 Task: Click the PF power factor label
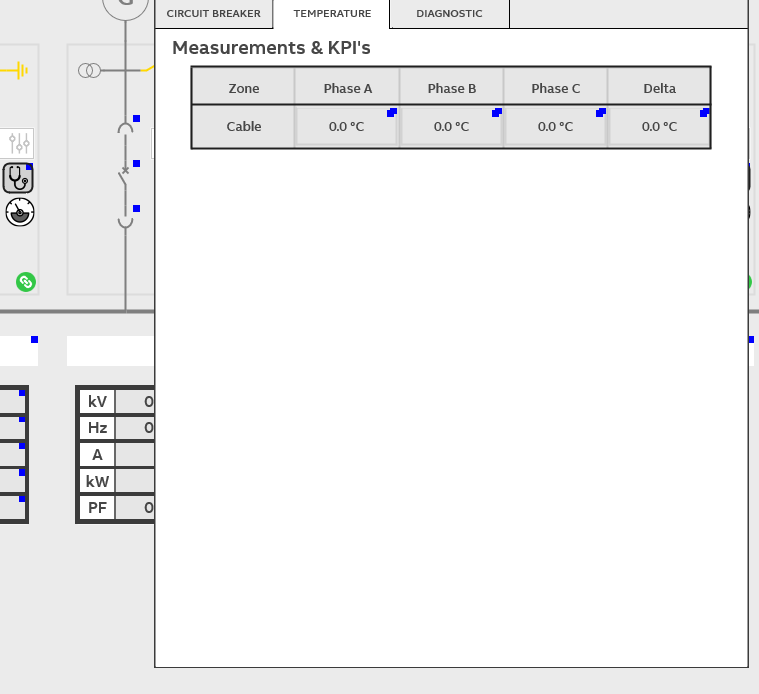pyautogui.click(x=97, y=508)
